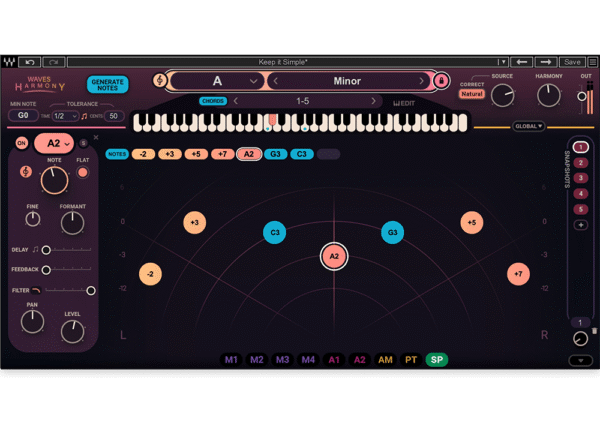This screenshot has width=600, height=432.
Task: Click the Save preset button
Action: [572, 62]
